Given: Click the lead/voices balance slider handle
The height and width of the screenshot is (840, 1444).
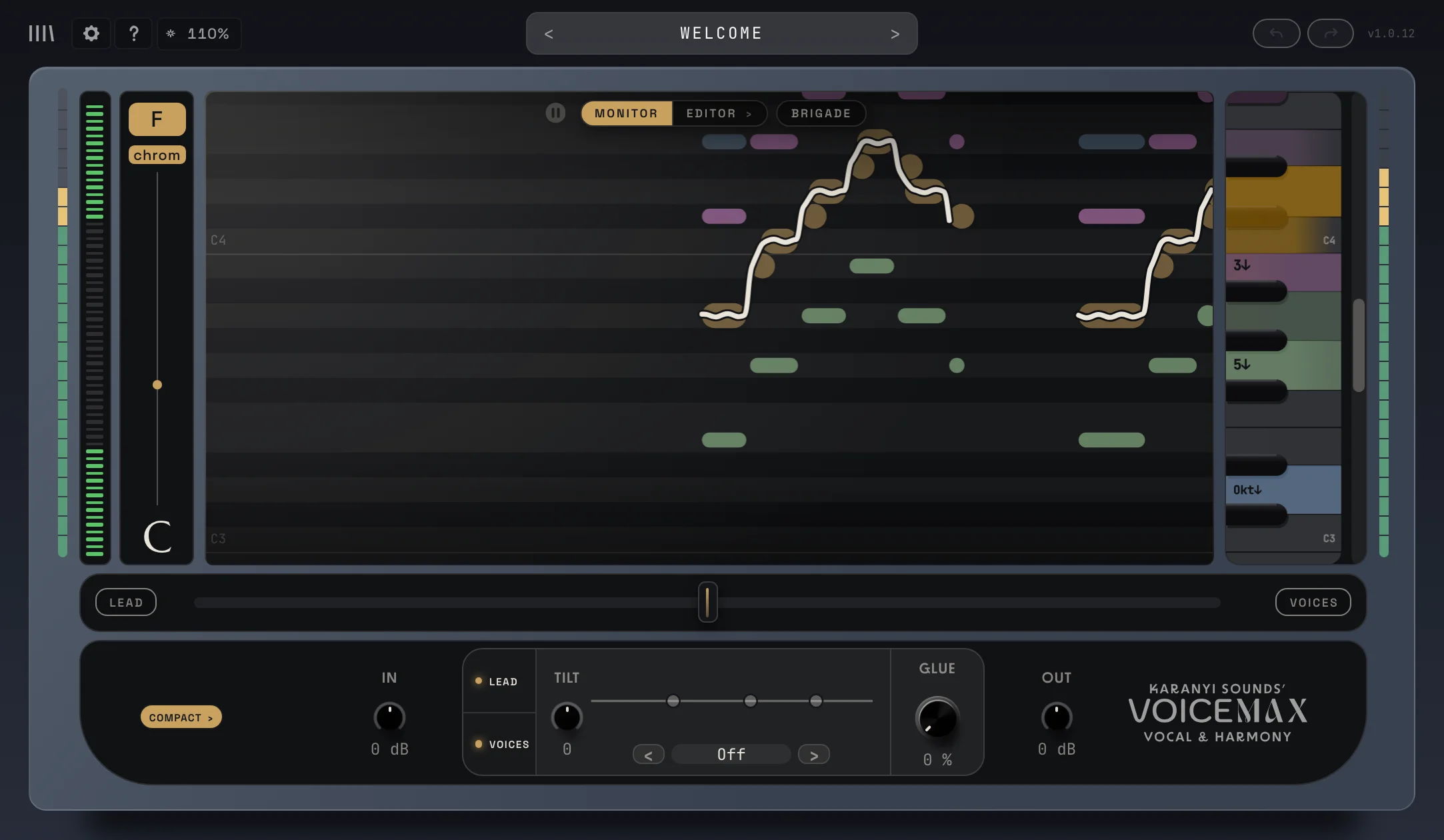Looking at the screenshot, I should 707,602.
